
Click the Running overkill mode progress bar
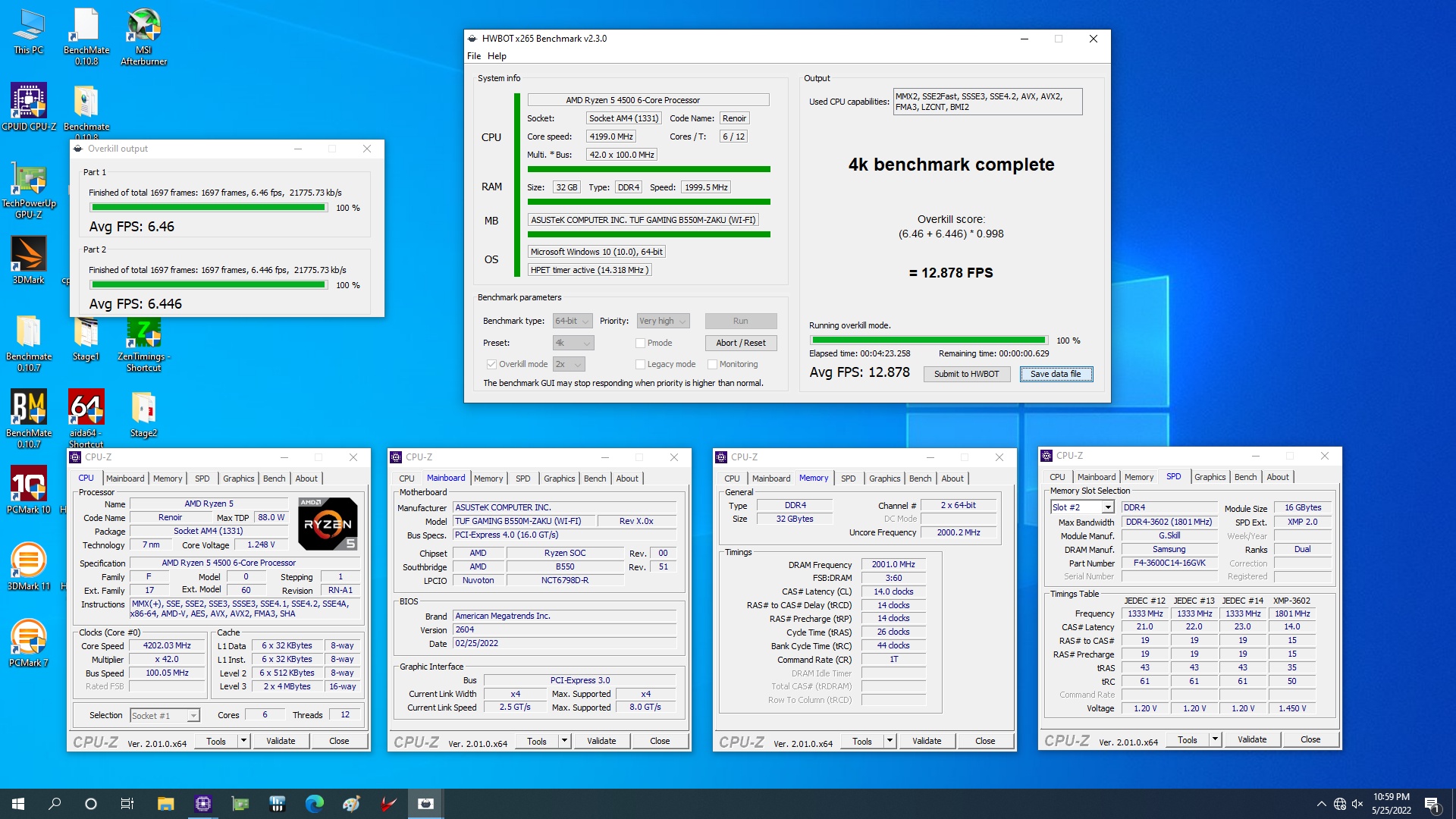(929, 340)
